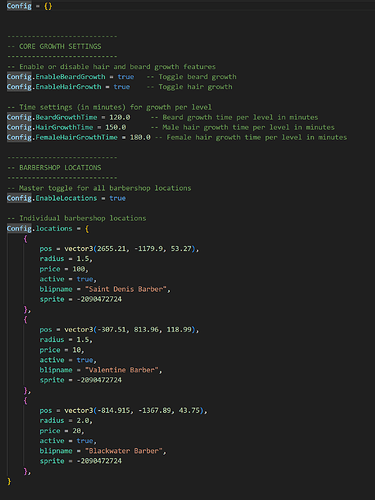Click the BARBERSHOP LOCATIONS comment heading
375x500 pixels.
click(x=54, y=167)
